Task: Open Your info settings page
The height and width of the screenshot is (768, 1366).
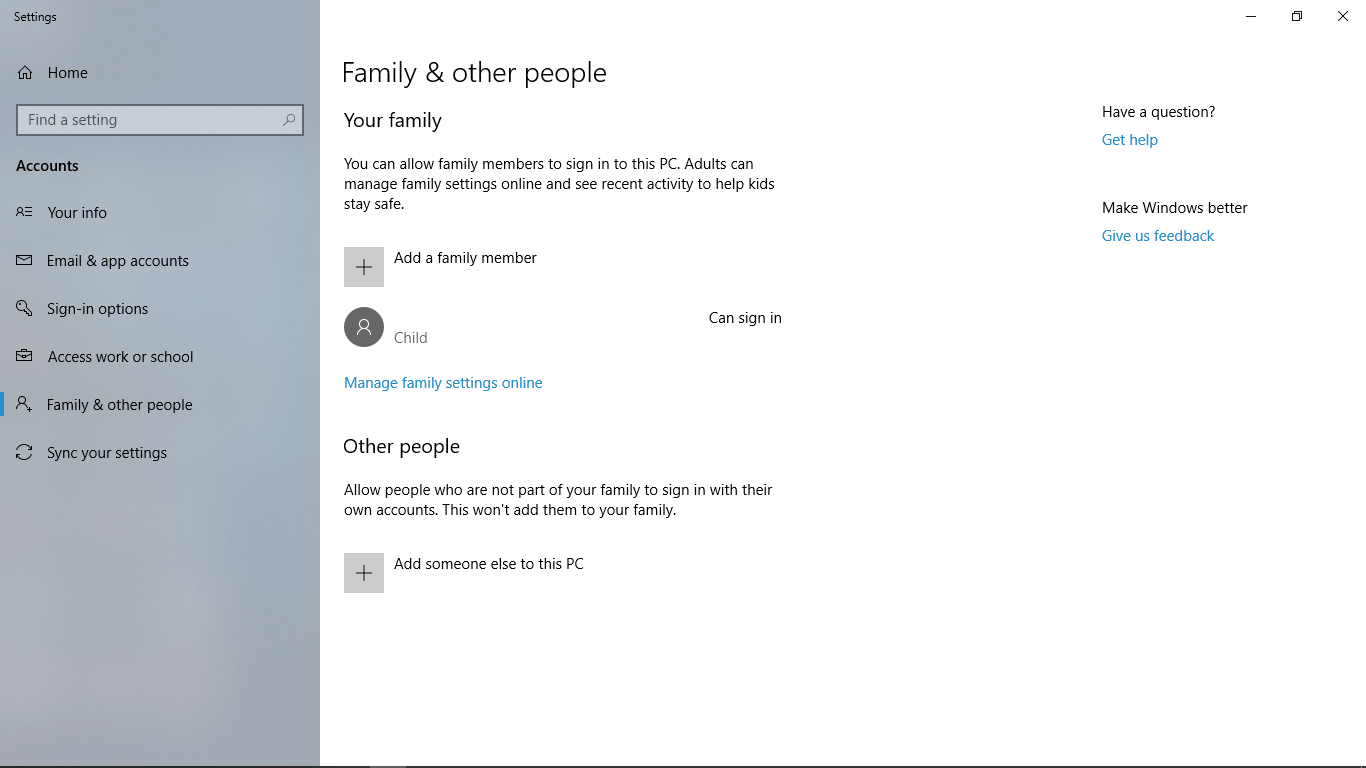Action: (77, 213)
